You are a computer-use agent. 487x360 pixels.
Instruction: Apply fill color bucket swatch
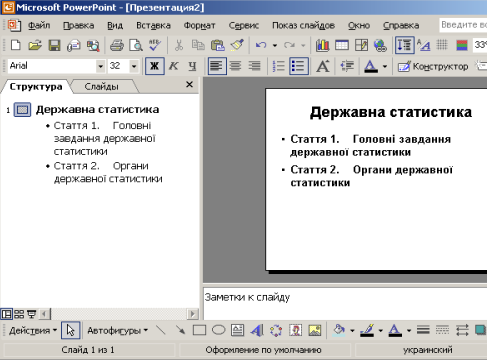click(x=339, y=330)
